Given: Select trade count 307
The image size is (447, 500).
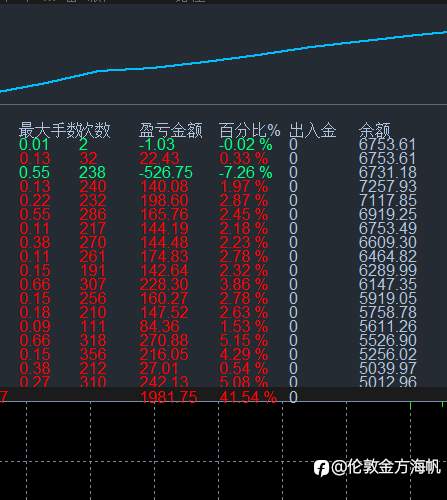Looking at the screenshot, I should (x=93, y=285).
